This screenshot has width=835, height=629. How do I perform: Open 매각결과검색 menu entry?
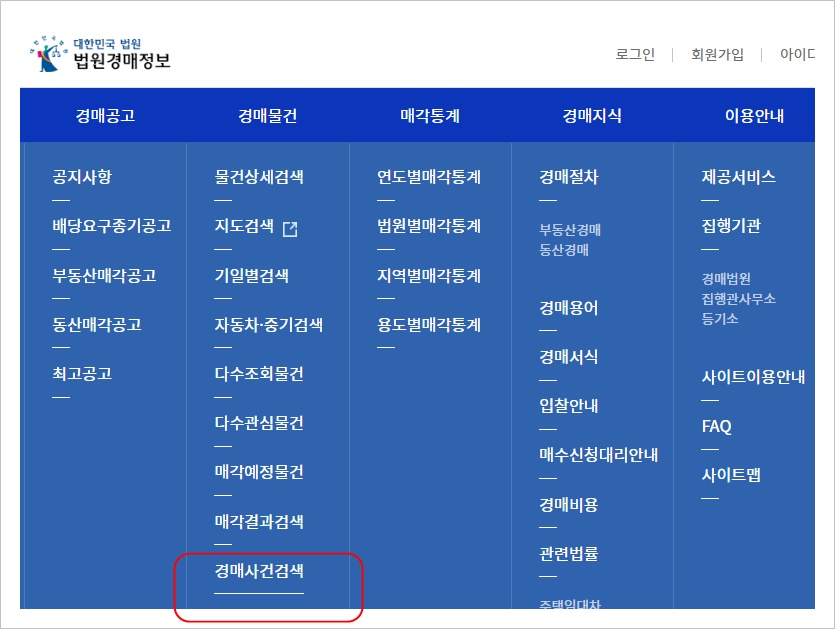(x=259, y=522)
